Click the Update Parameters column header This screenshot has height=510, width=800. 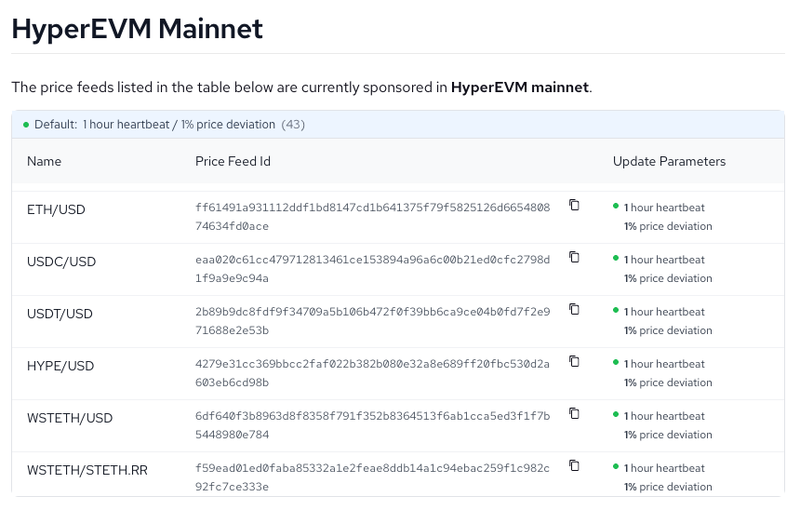[x=669, y=161]
